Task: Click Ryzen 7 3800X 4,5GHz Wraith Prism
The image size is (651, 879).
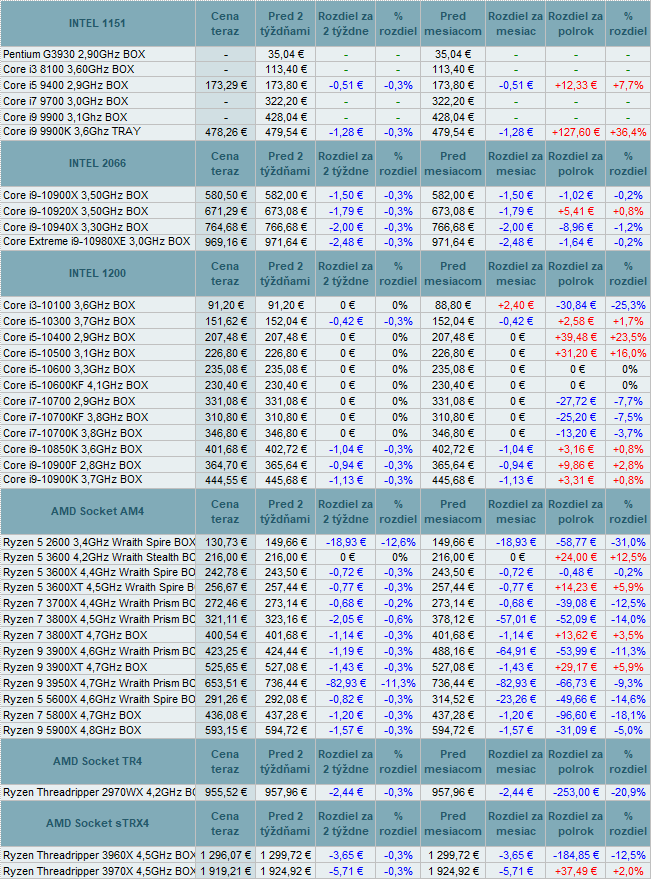Action: [99, 619]
